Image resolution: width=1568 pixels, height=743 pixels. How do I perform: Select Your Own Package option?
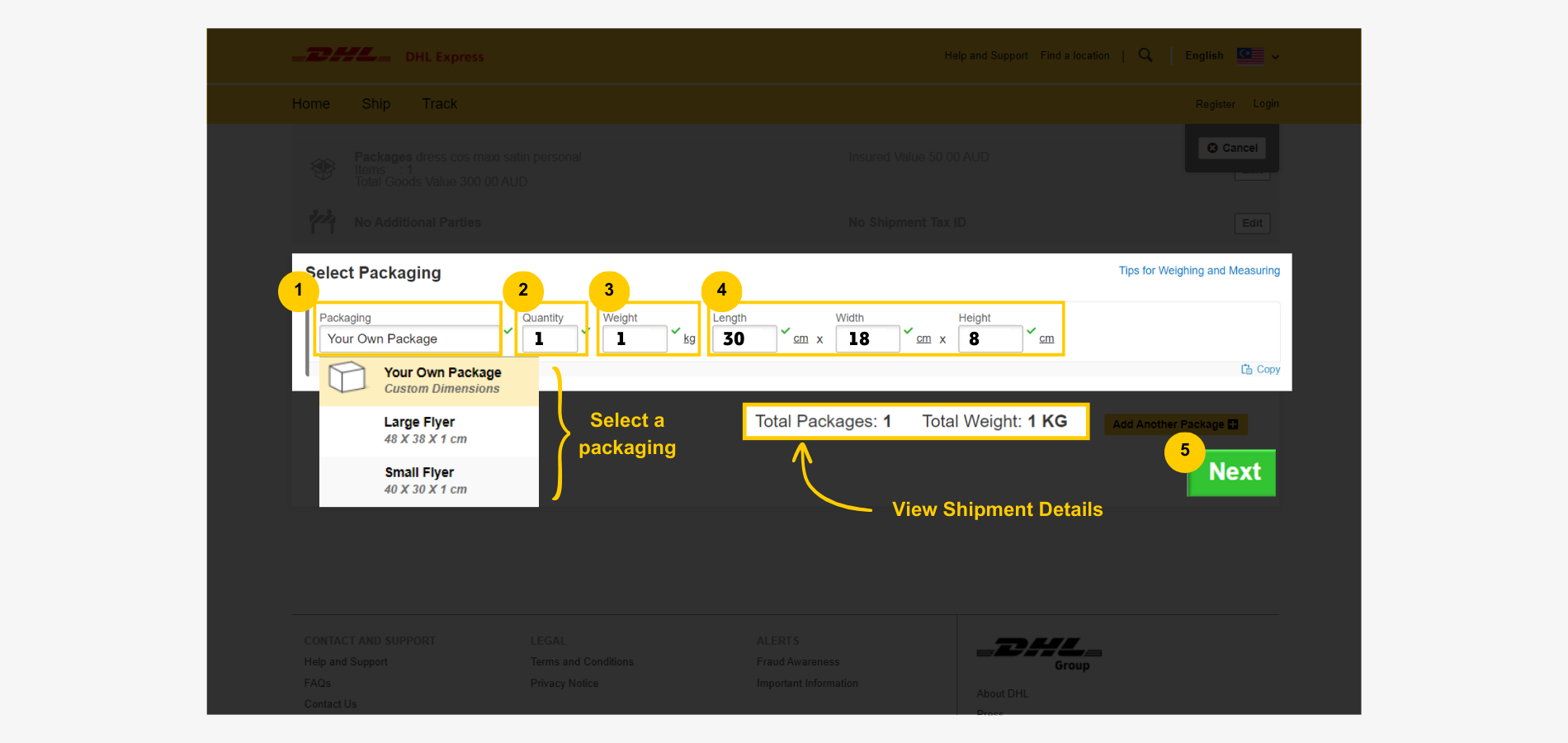[x=429, y=381]
